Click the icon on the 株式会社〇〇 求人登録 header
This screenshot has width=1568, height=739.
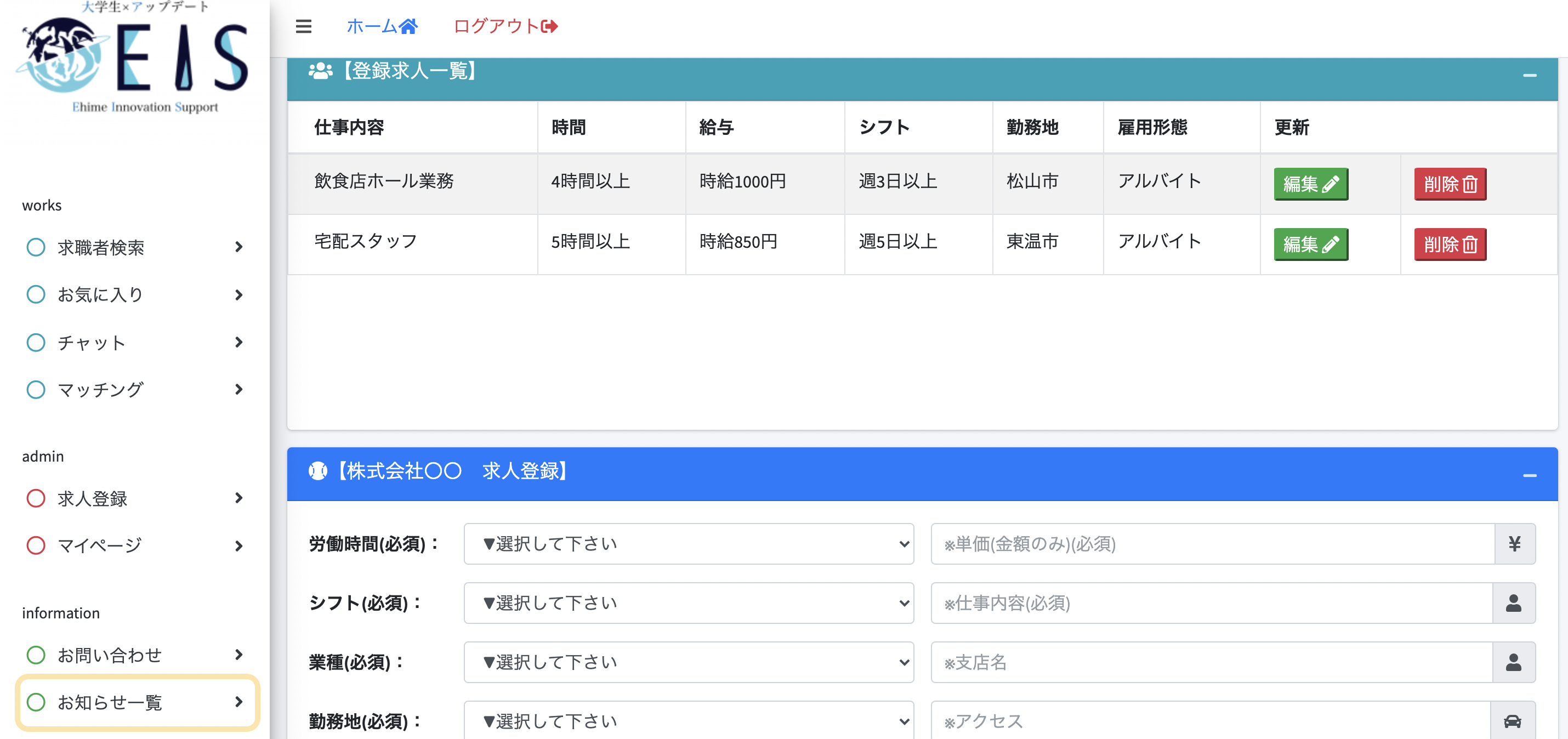[x=319, y=470]
